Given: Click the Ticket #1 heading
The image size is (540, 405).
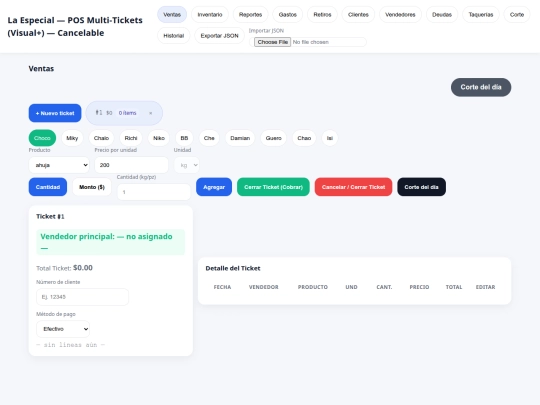Looking at the screenshot, I should [x=50, y=216].
